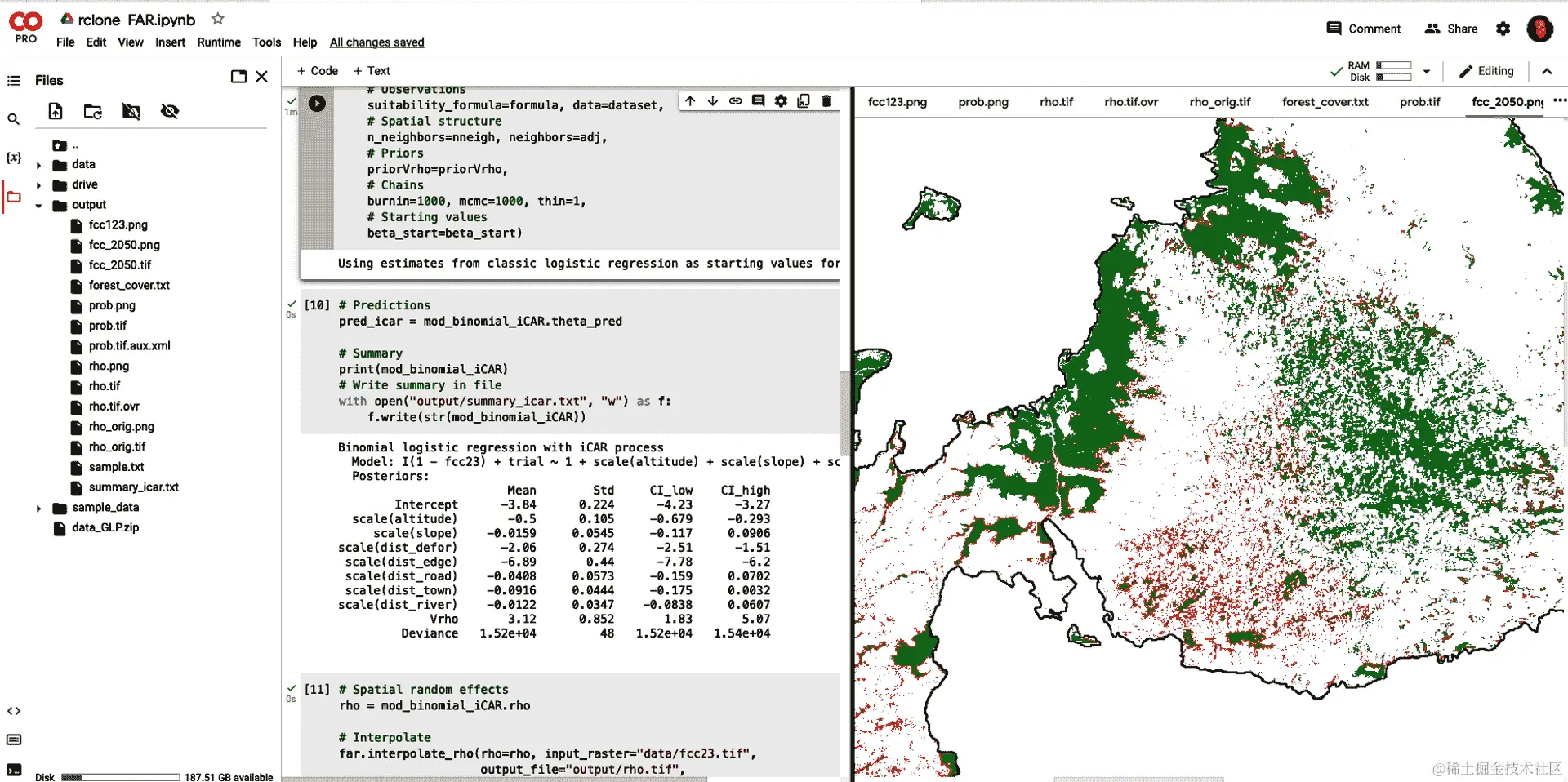Open the Help menu
Image resolution: width=1568 pixels, height=782 pixels.
pos(305,42)
